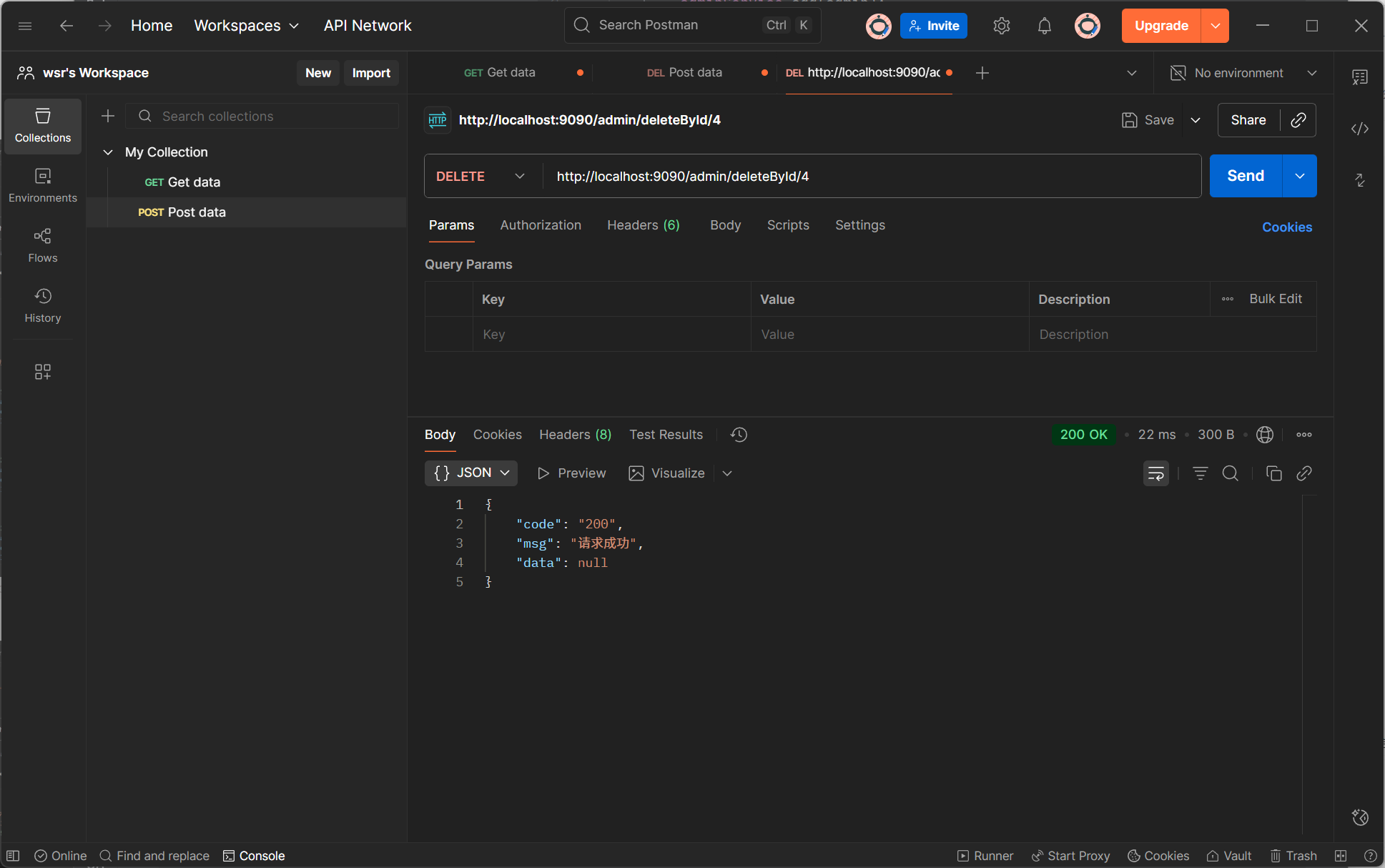Expand Upgrade options arrow

(x=1216, y=26)
